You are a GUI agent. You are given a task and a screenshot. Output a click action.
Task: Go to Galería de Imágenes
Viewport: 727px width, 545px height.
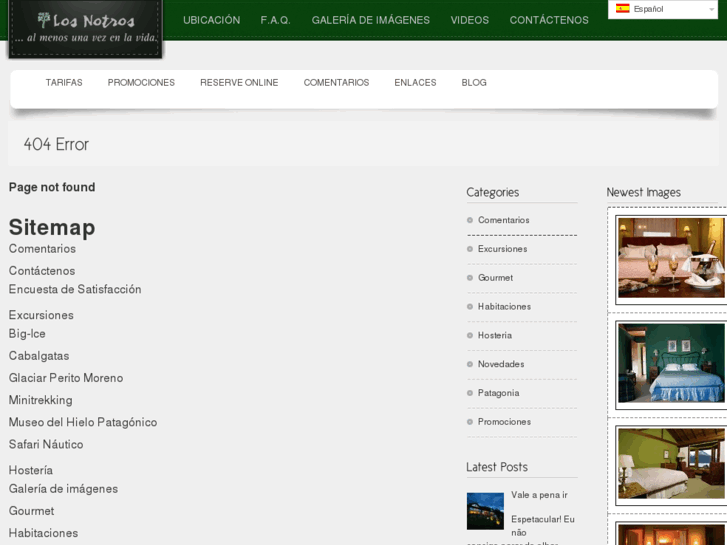pyautogui.click(x=370, y=20)
